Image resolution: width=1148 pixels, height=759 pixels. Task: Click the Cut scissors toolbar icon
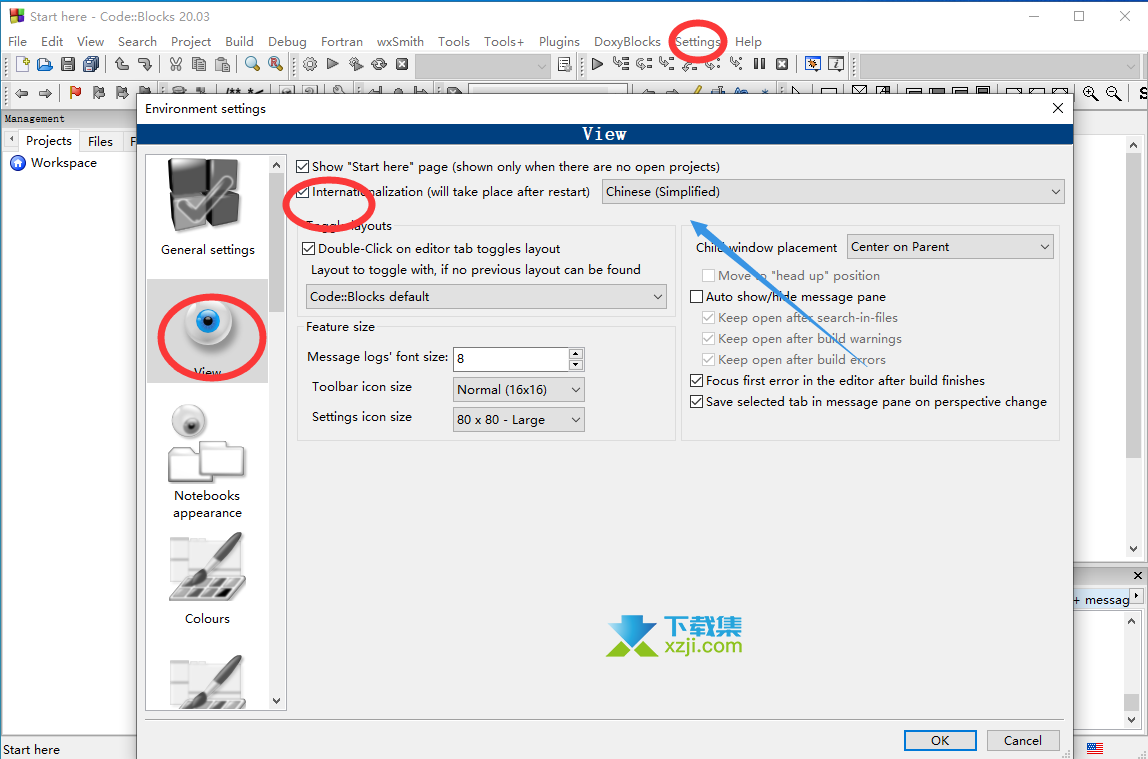(x=175, y=64)
